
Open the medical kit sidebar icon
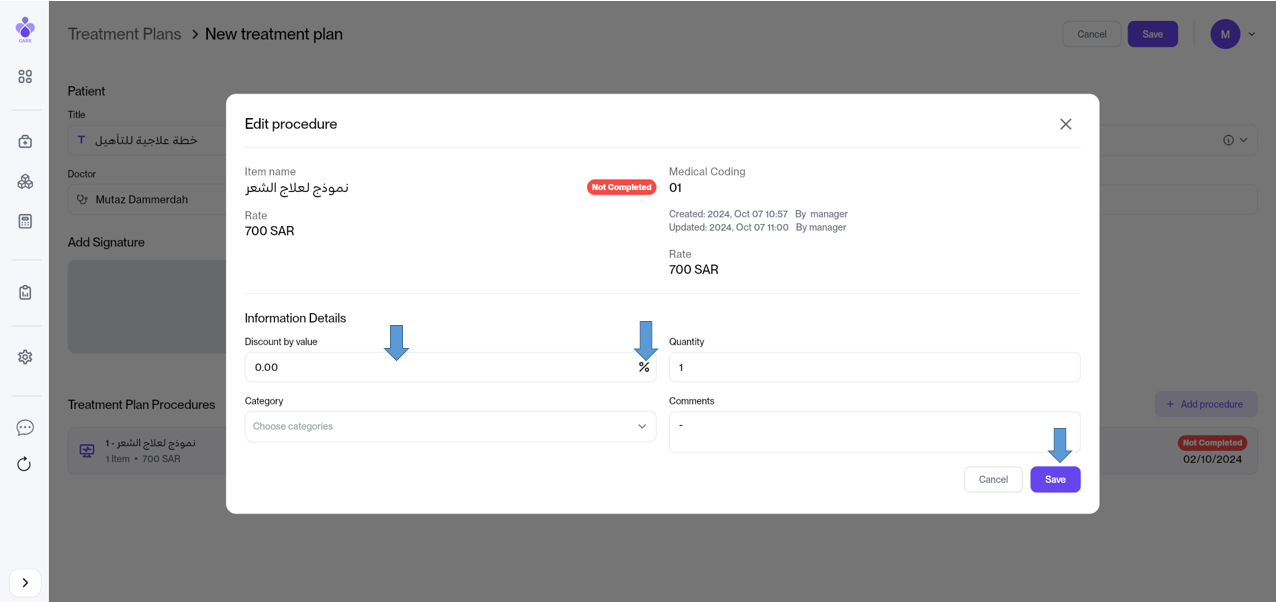tap(25, 141)
